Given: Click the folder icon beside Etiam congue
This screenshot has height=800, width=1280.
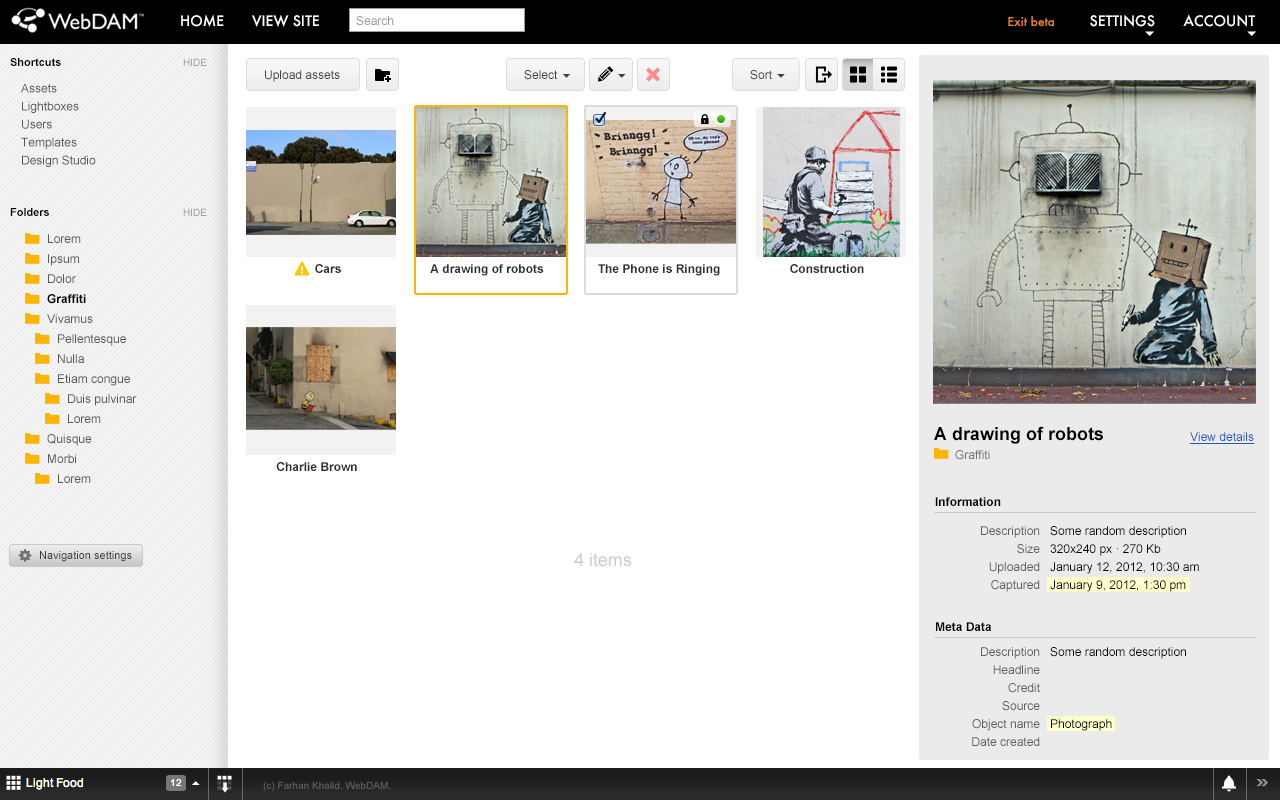Looking at the screenshot, I should click(42, 379).
